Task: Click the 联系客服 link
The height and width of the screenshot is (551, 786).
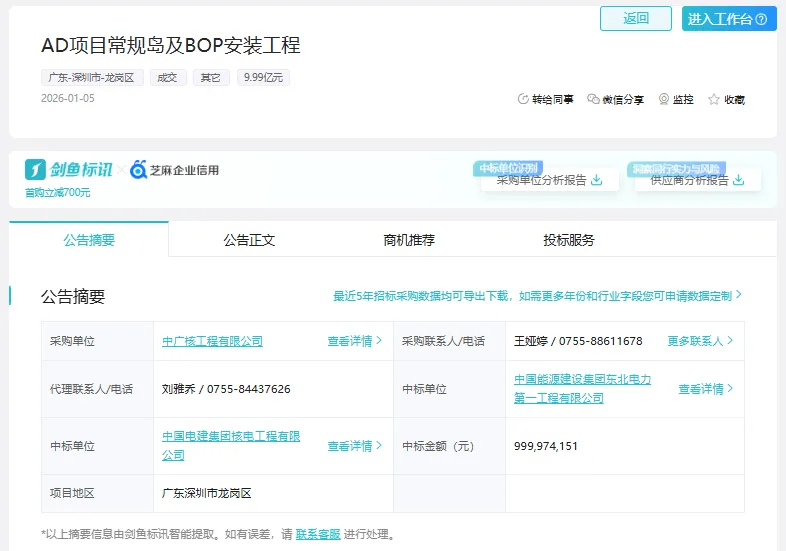Action: [318, 534]
